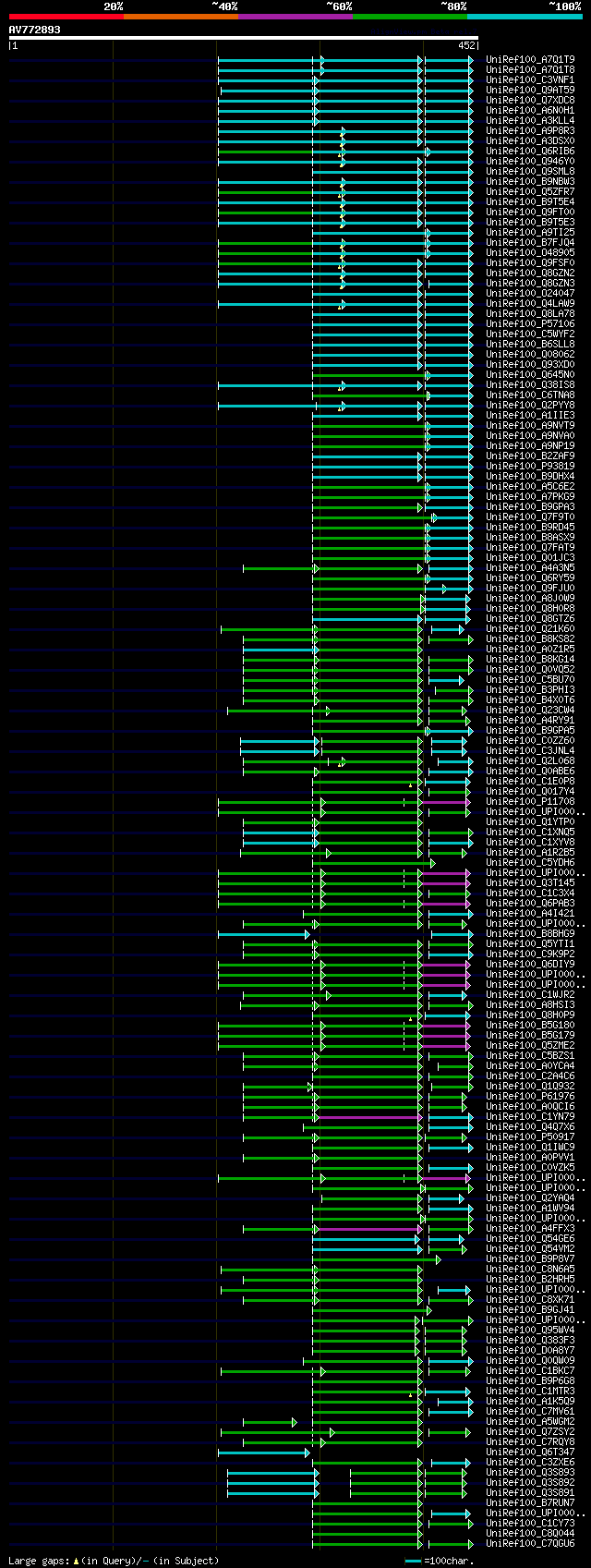Screen dimensions: 591x1568
Task: Open hit UniRef100_A3KLL4
Action: pos(530,120)
